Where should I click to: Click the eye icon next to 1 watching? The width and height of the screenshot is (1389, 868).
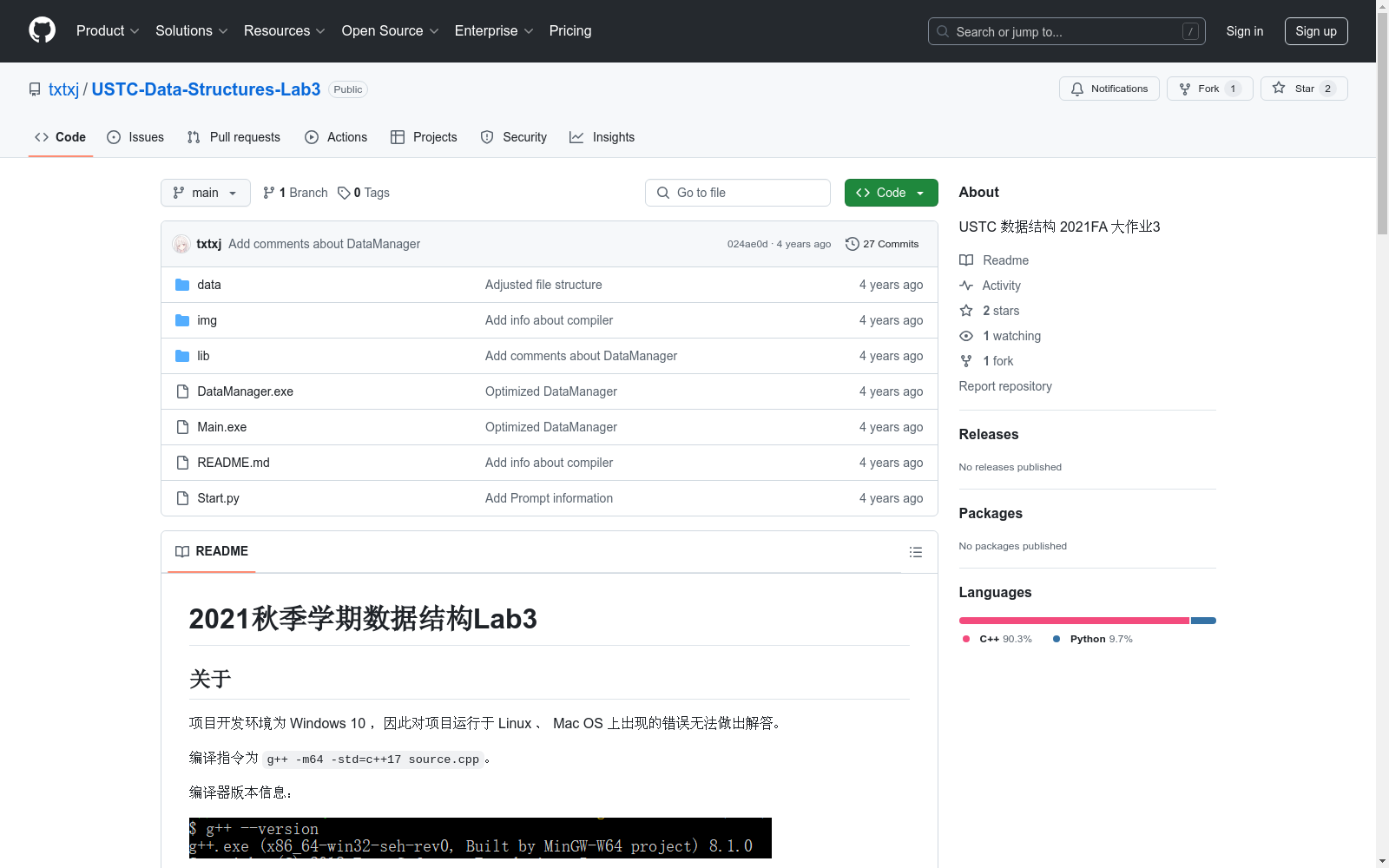click(966, 336)
